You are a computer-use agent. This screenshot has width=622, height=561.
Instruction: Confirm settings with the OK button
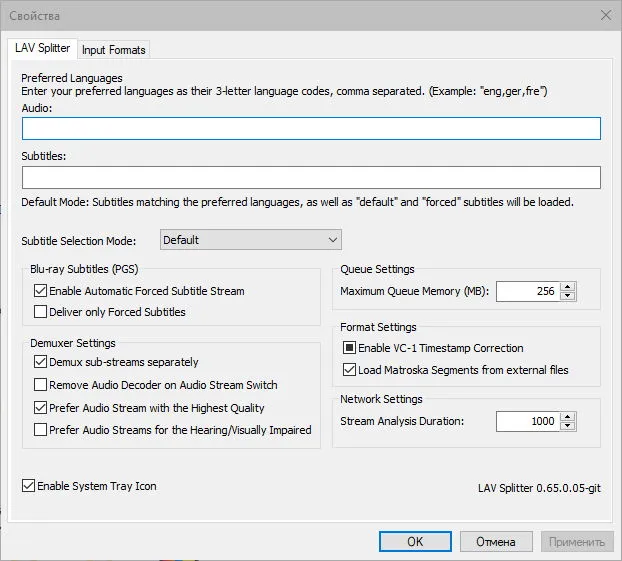click(x=415, y=542)
